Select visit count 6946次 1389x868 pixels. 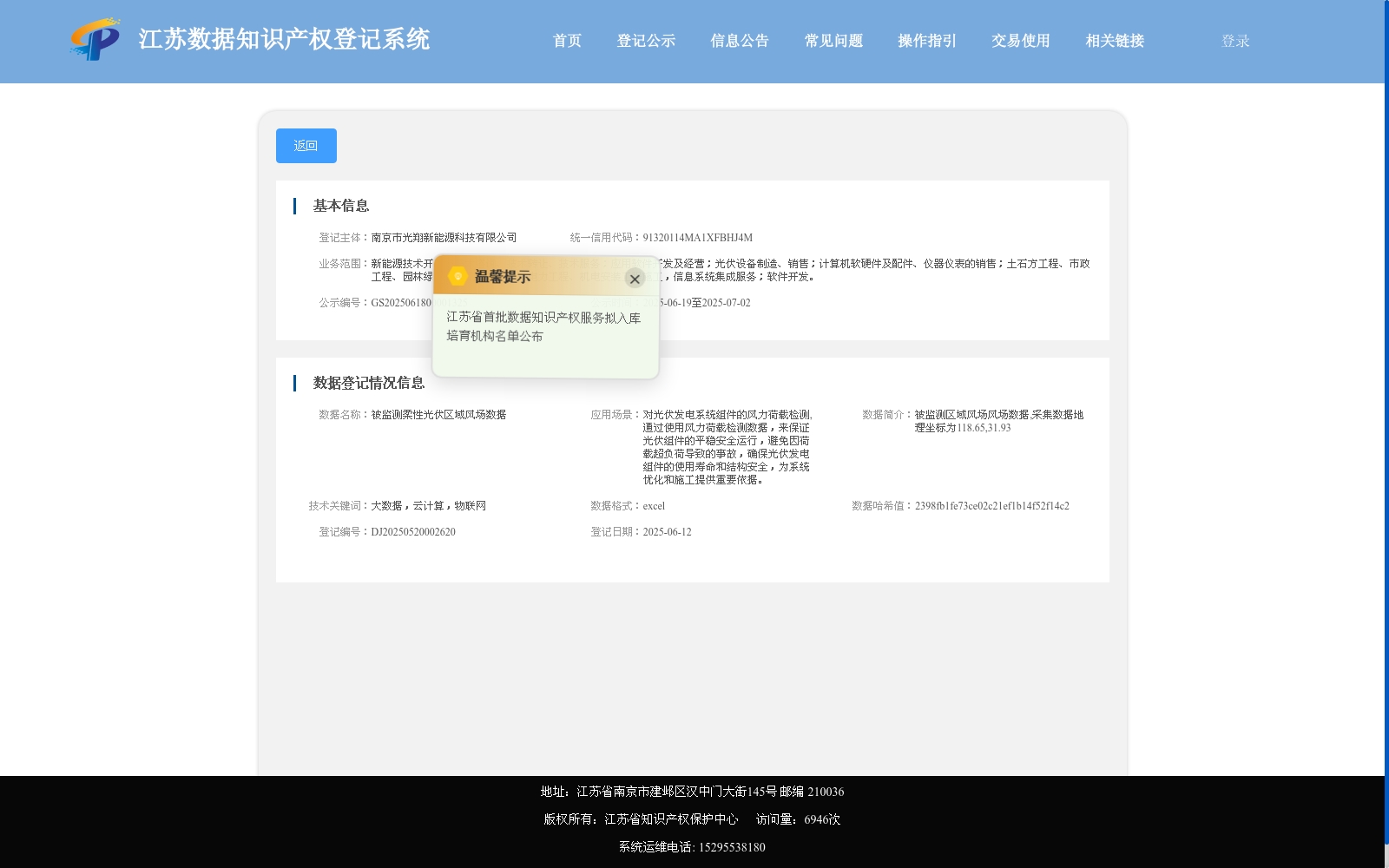(x=822, y=819)
